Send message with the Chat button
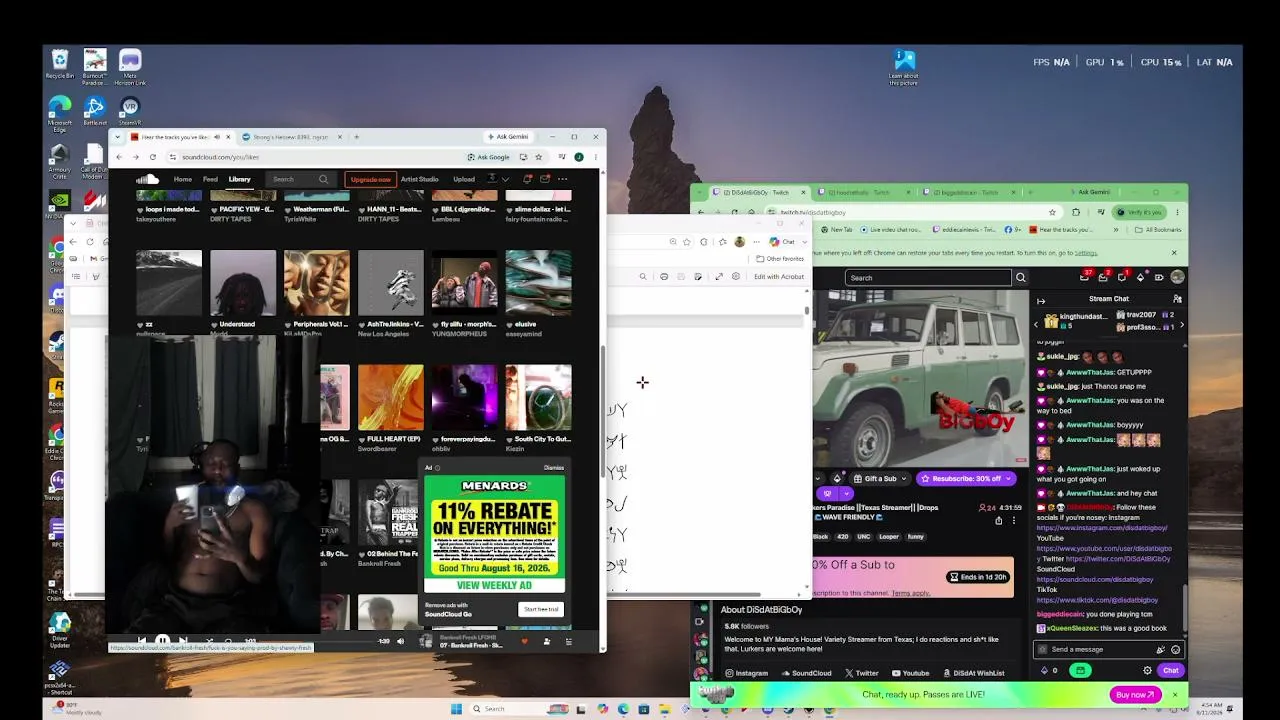Viewport: 1280px width, 720px height. pyautogui.click(x=1170, y=670)
